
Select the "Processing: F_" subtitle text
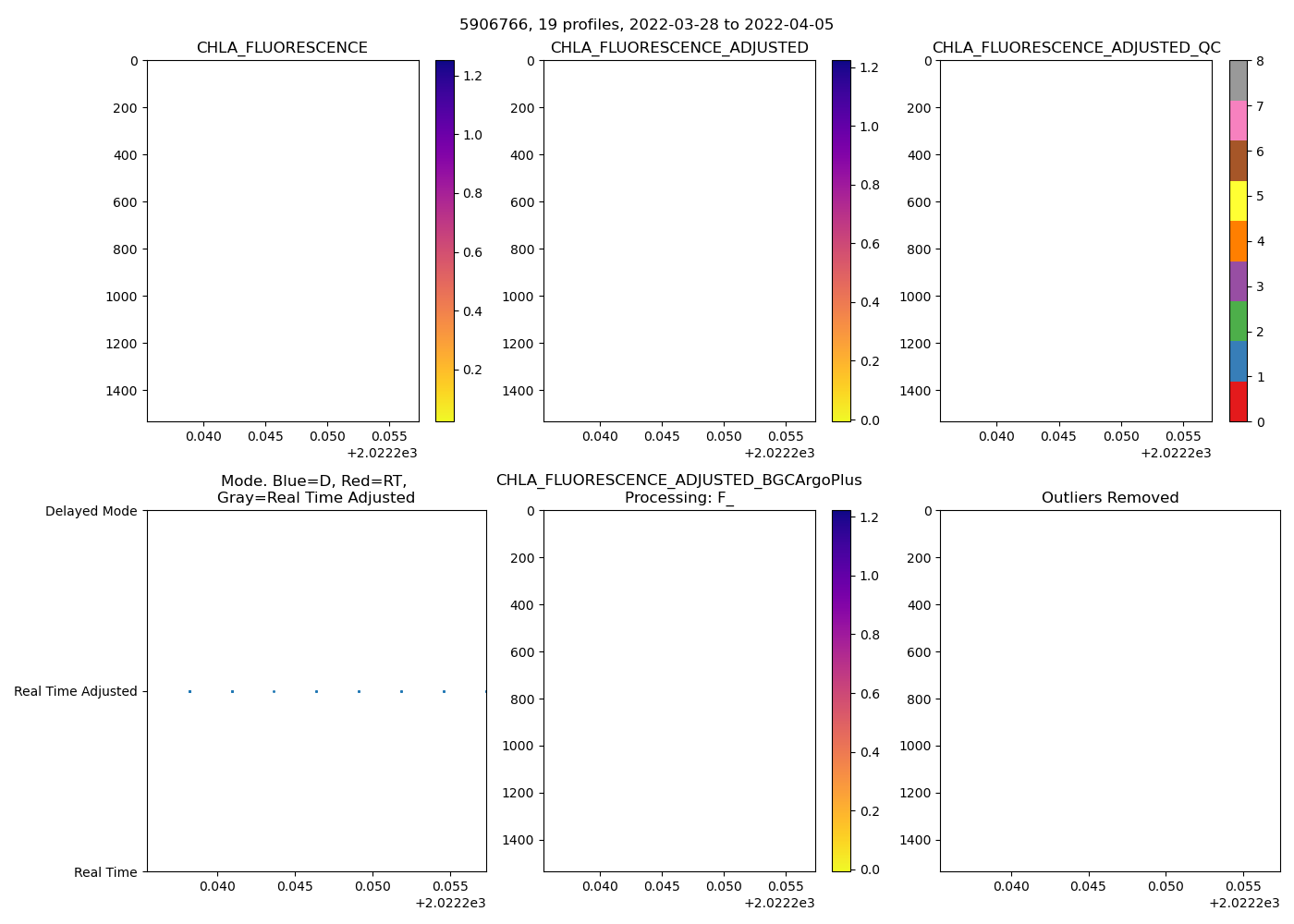678,498
